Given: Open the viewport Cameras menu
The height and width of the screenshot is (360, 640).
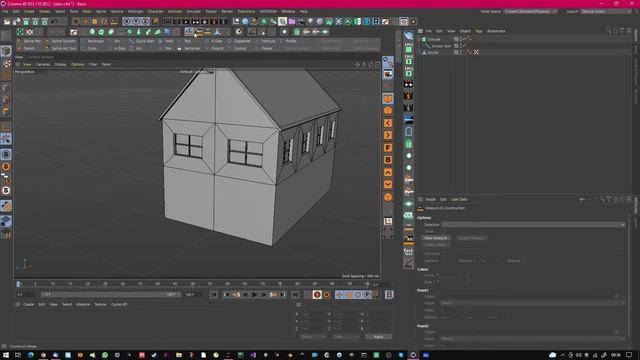Looking at the screenshot, I should pyautogui.click(x=42, y=64).
